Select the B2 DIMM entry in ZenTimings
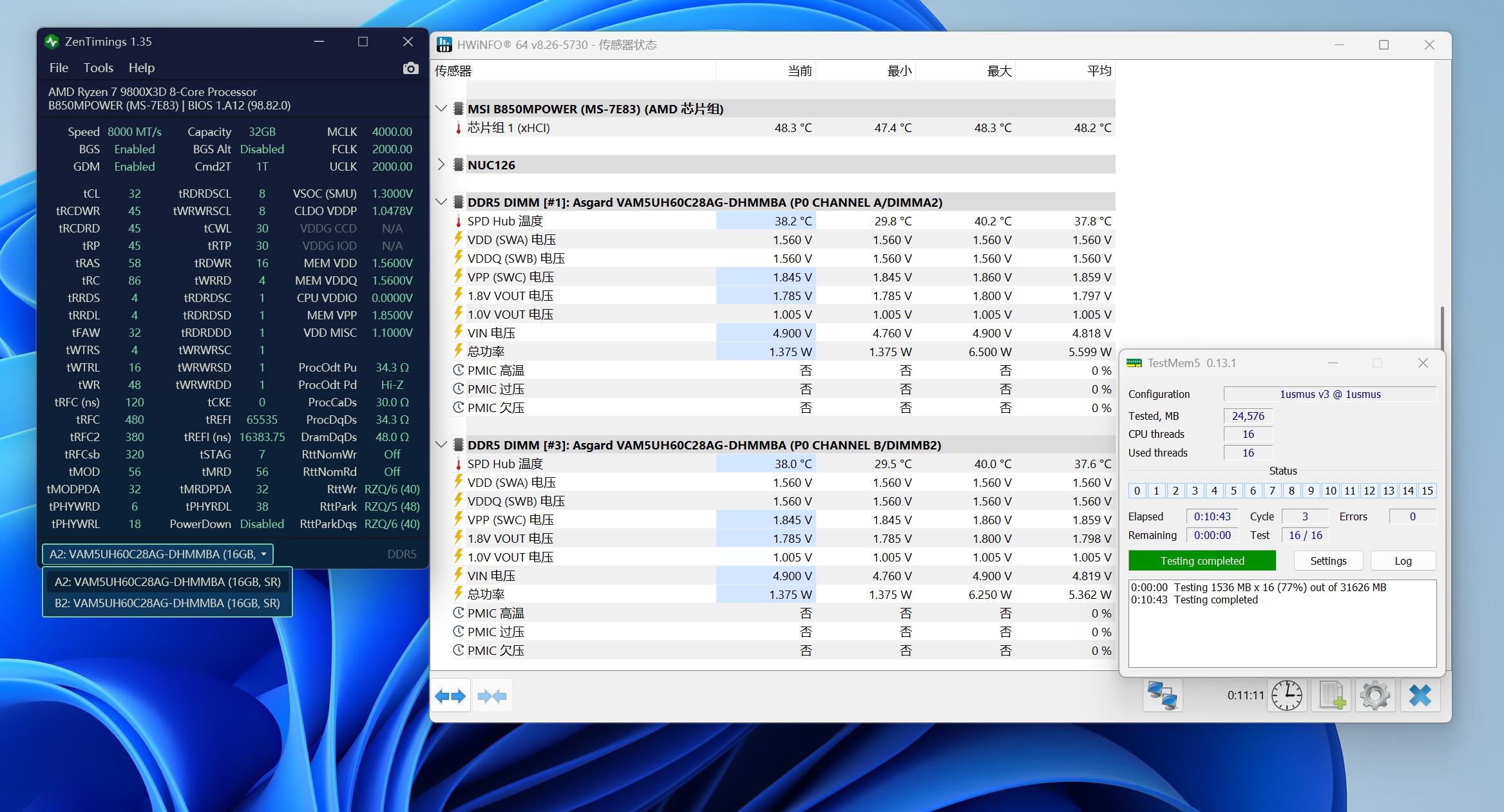This screenshot has height=812, width=1504. (x=167, y=603)
